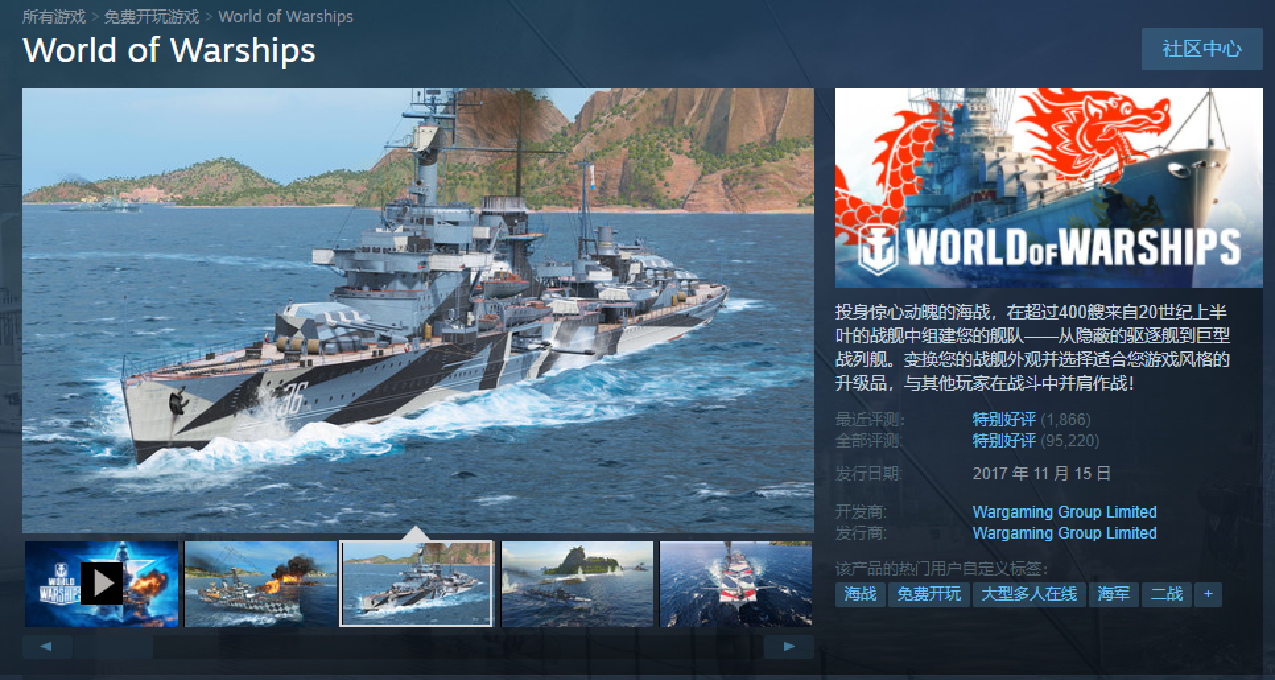
Task: Open the red-white warship screenshot thumbnail
Action: (x=736, y=584)
